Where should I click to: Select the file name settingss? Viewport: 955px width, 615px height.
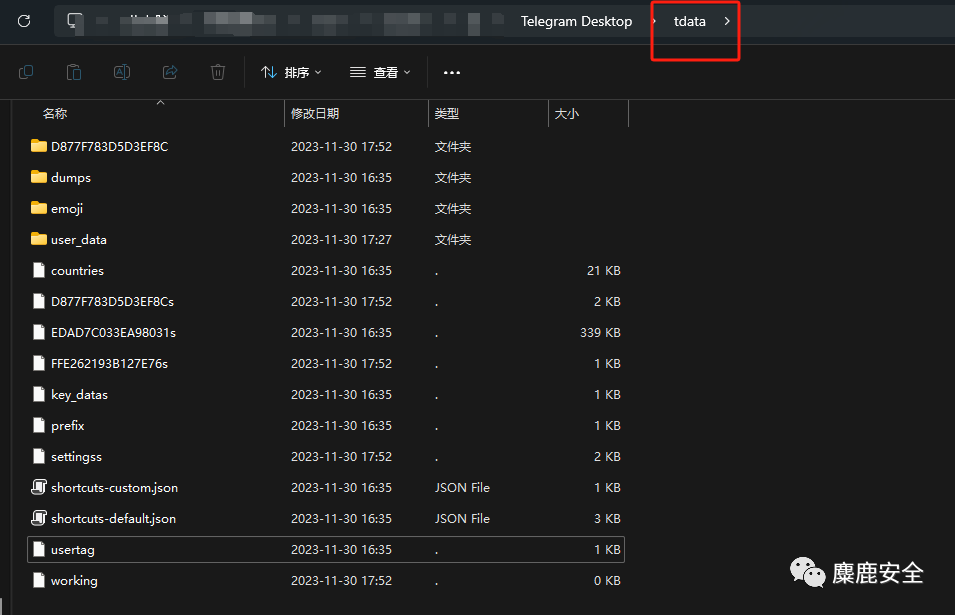76,457
